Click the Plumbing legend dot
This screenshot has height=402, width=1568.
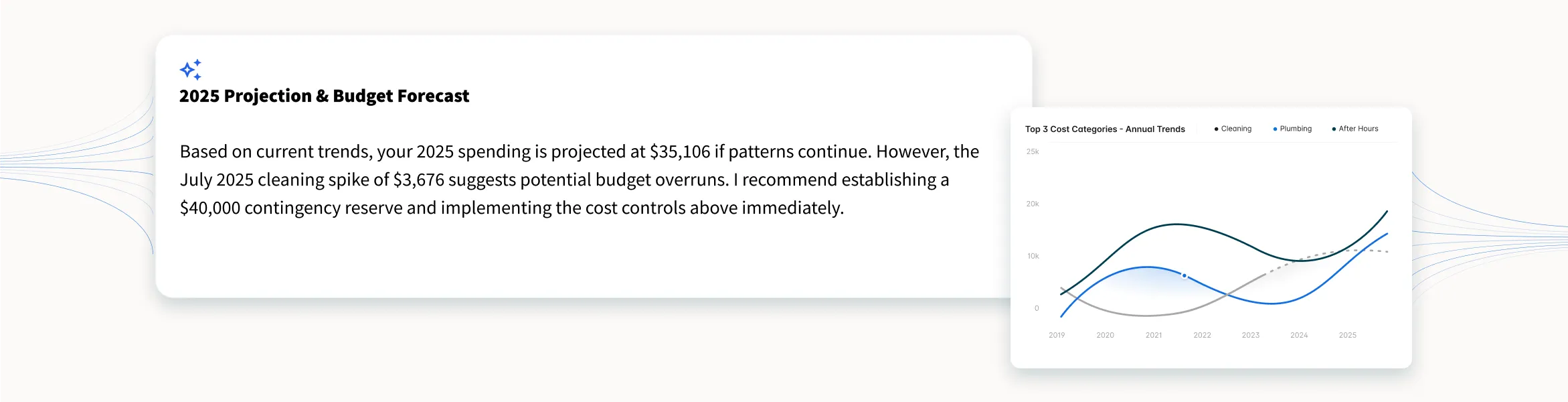point(1275,129)
